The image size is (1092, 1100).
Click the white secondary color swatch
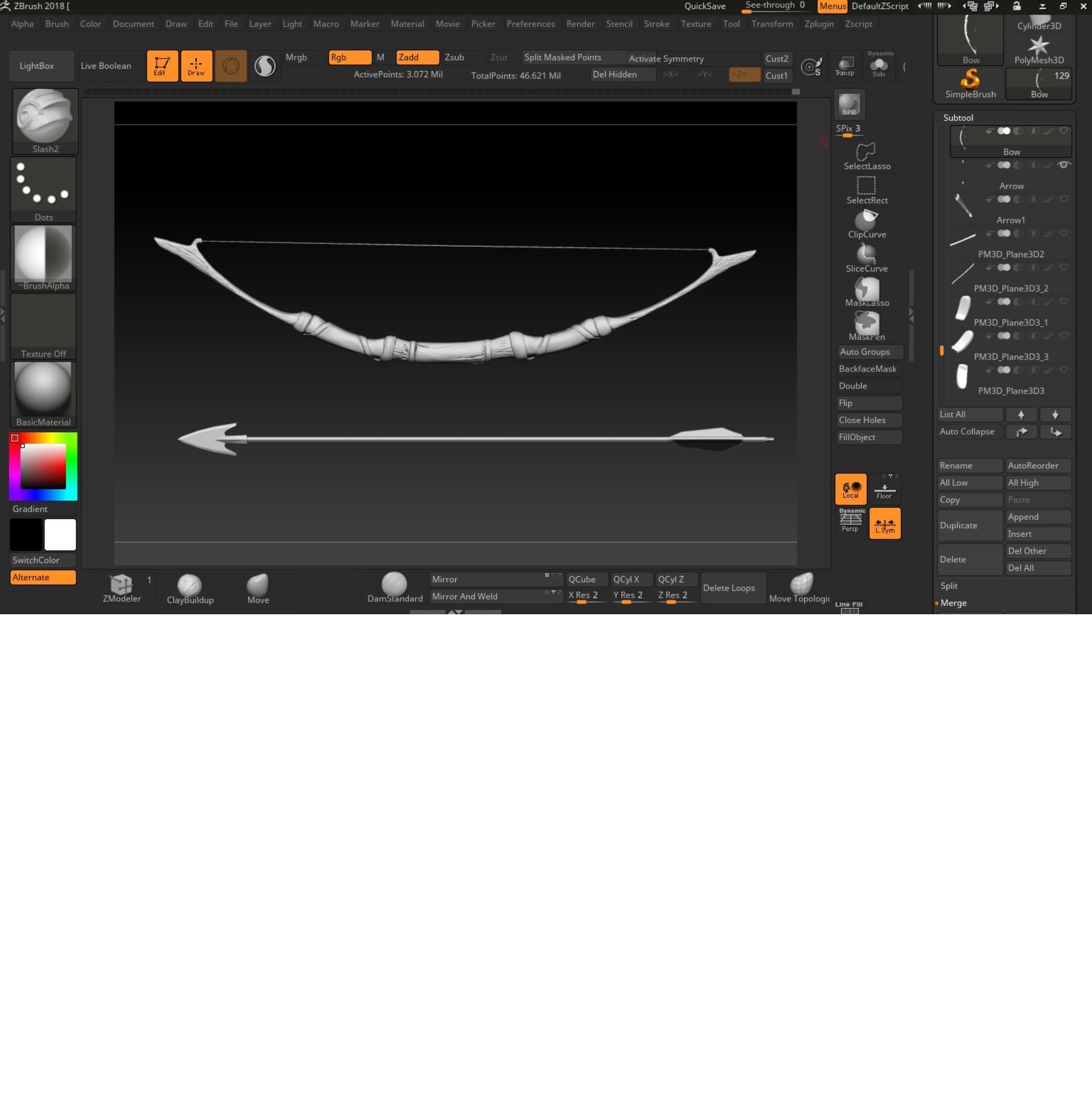pyautogui.click(x=60, y=535)
